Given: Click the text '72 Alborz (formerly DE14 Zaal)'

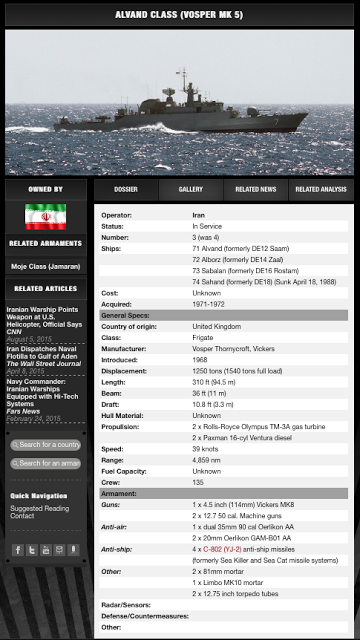Looking at the screenshot, I should 238,260.
